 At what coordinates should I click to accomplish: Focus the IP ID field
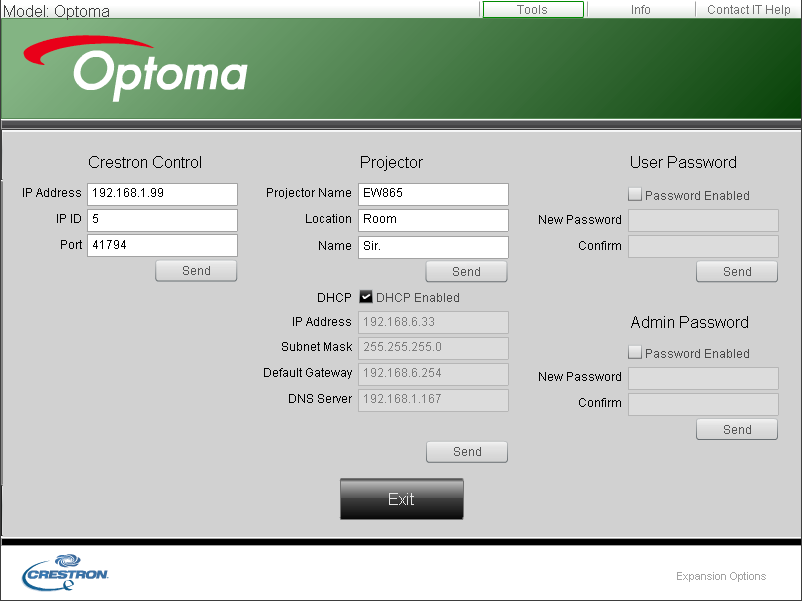point(162,220)
